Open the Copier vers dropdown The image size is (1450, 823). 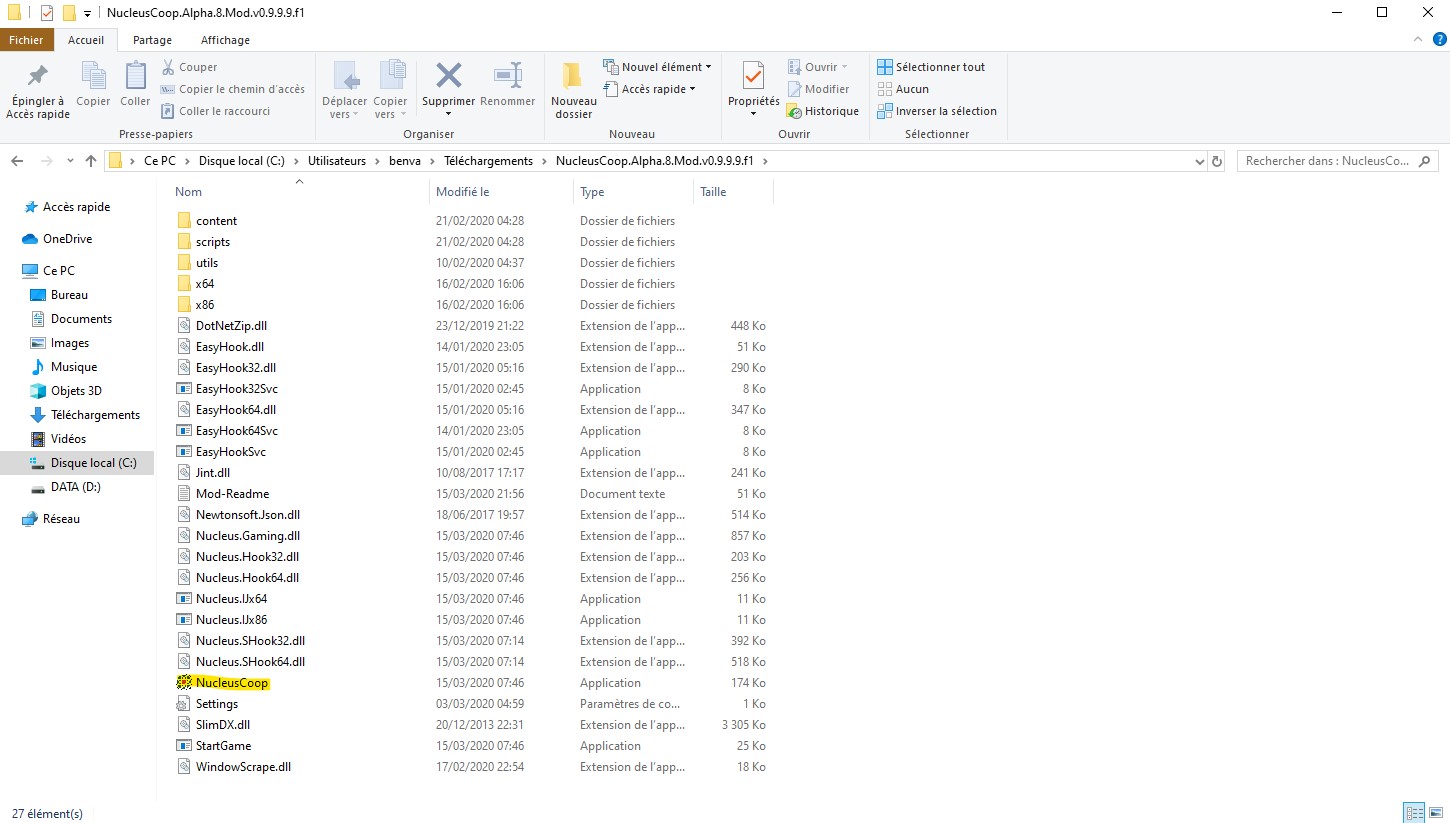(x=391, y=90)
